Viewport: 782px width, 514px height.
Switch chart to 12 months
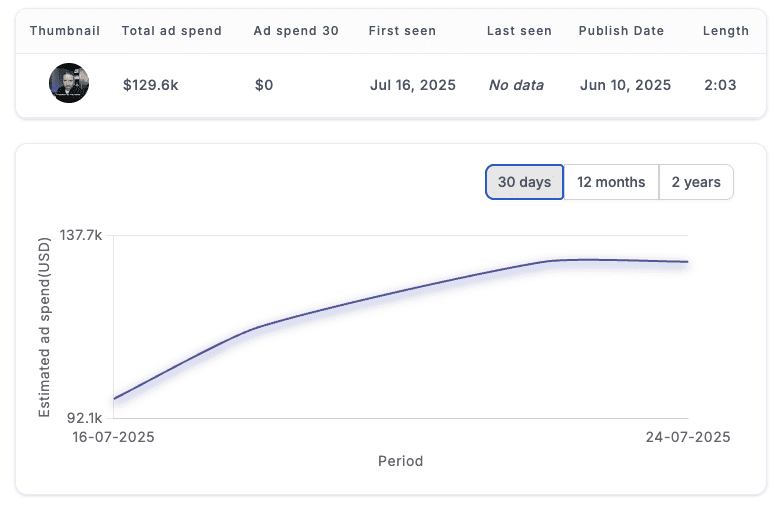tap(611, 182)
